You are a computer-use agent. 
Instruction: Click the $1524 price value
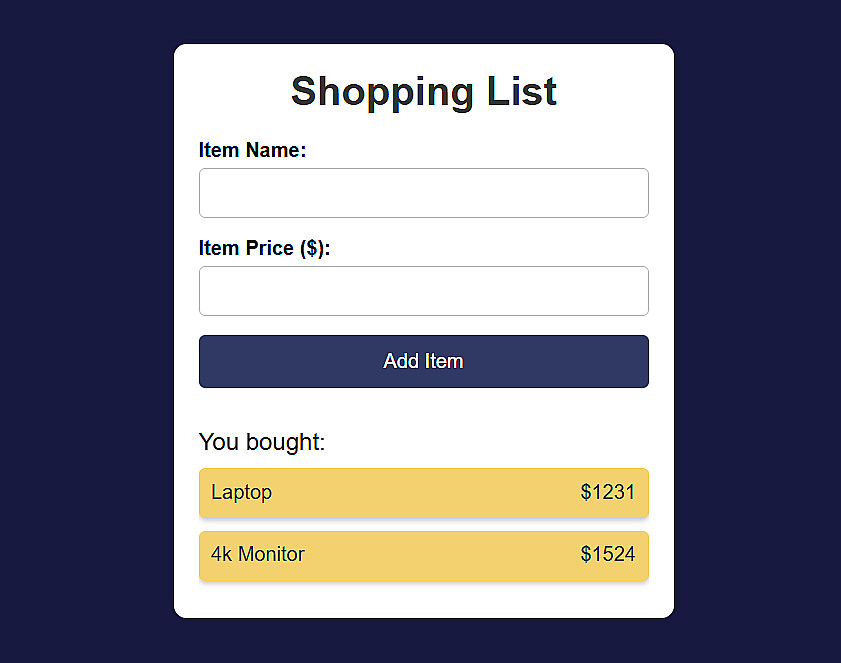click(607, 554)
